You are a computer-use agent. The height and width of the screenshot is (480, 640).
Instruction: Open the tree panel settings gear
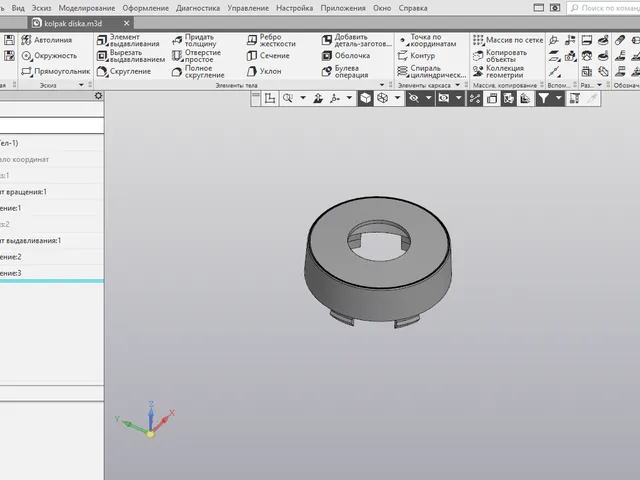point(98,96)
